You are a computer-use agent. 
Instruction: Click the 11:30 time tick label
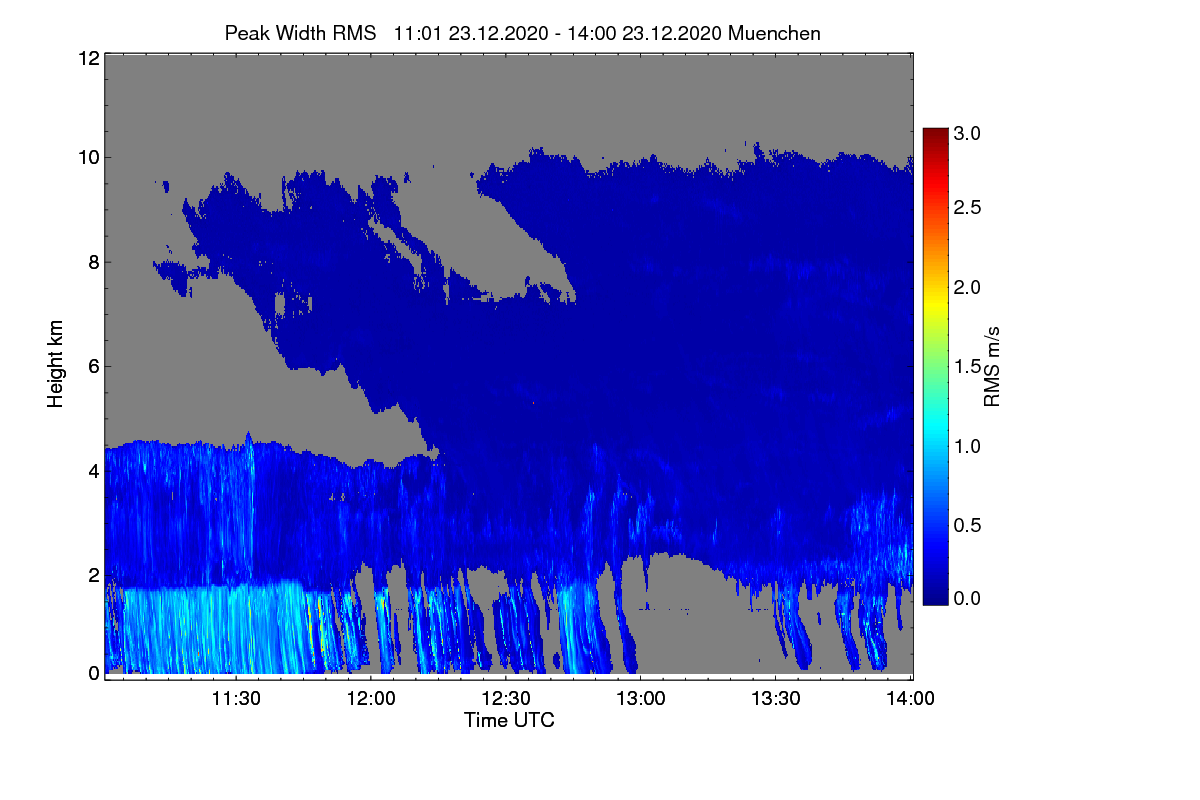[237, 699]
